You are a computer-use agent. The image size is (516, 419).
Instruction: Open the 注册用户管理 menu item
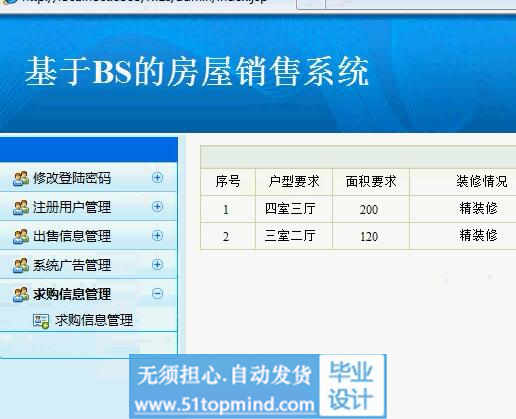click(x=72, y=207)
